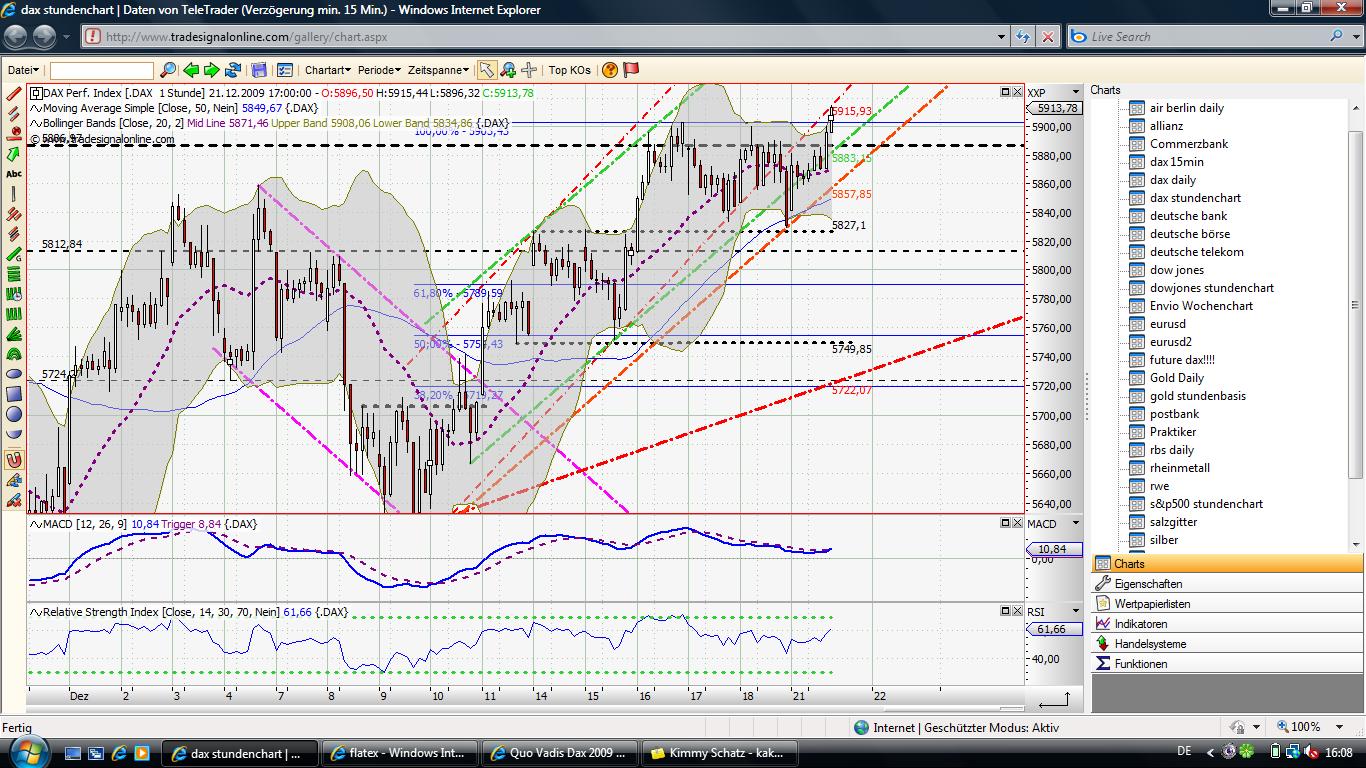Select the blue rectangle drawing tool
This screenshot has width=1366, height=768.
pos(14,394)
